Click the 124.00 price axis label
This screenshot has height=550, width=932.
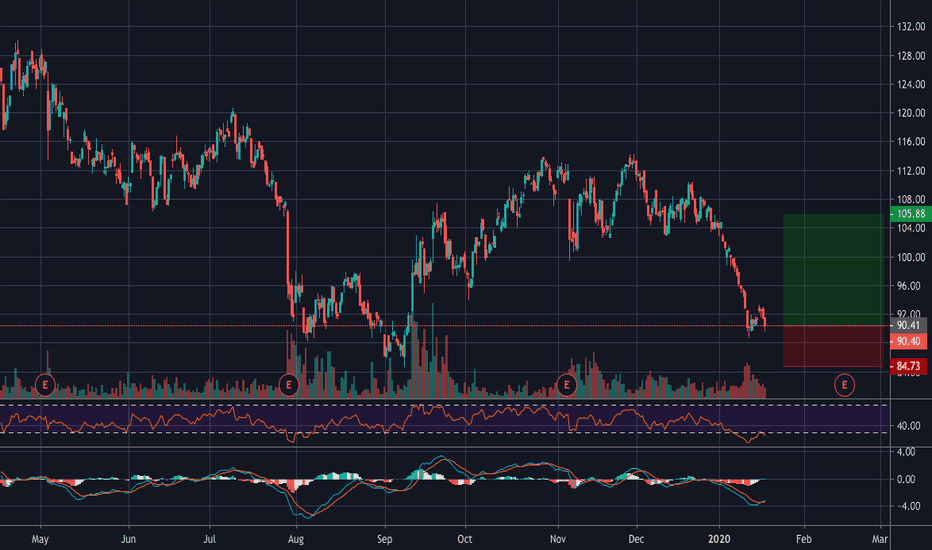(x=911, y=84)
